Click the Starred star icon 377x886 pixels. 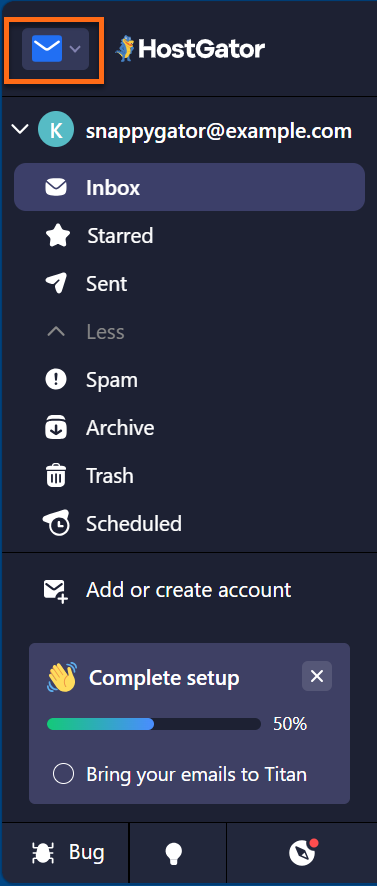pos(57,236)
